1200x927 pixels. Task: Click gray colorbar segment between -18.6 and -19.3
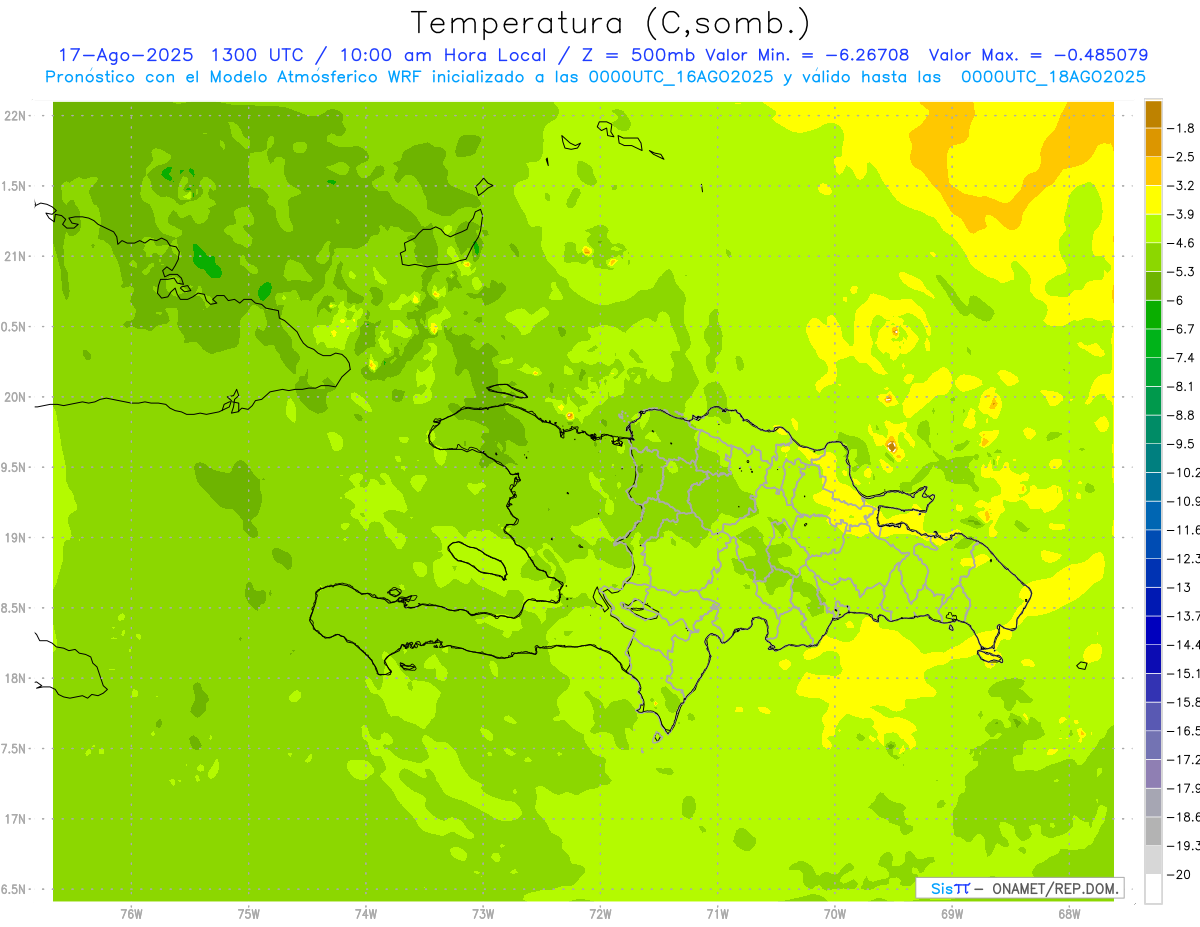pyautogui.click(x=1153, y=831)
